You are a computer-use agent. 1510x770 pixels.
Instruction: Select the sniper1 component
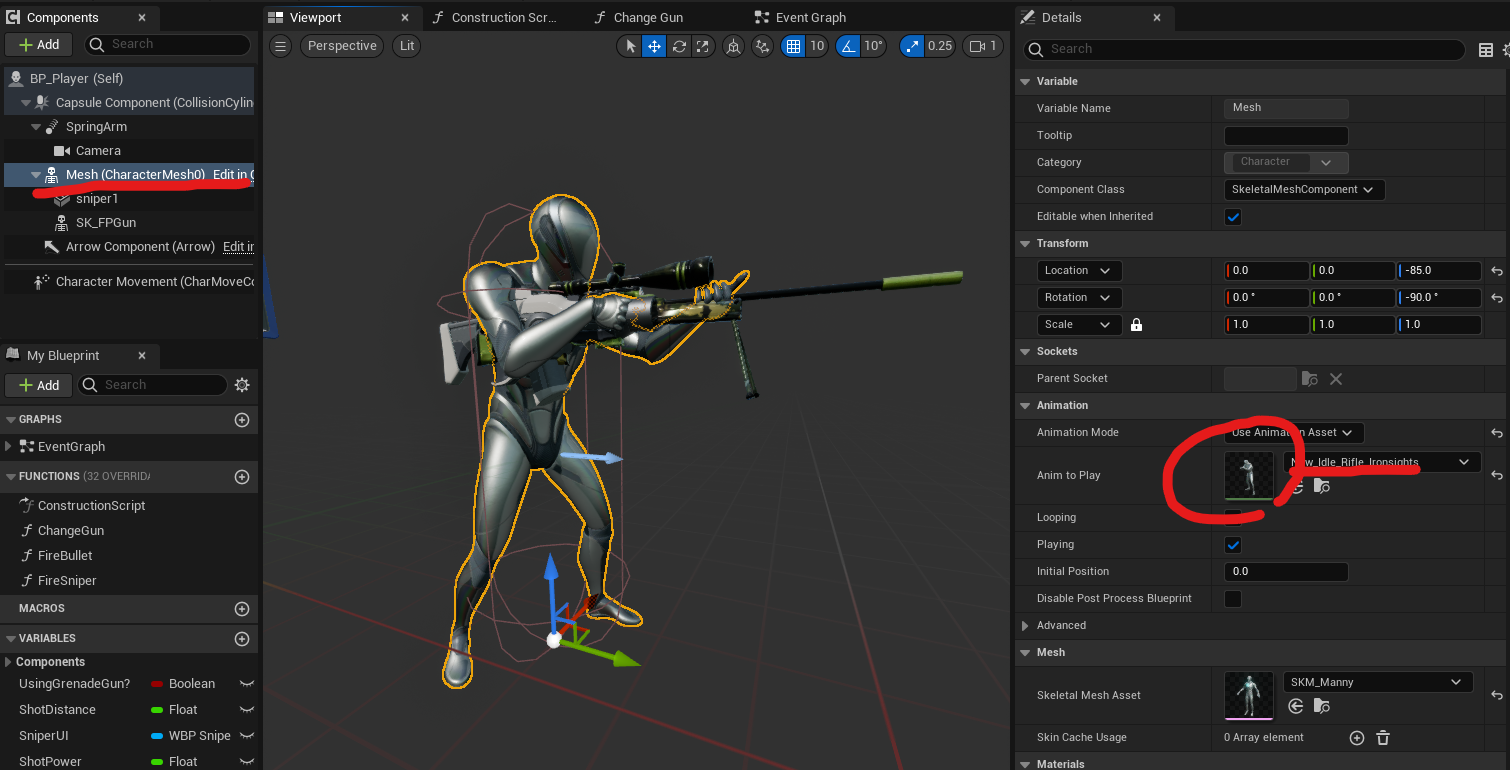[97, 199]
